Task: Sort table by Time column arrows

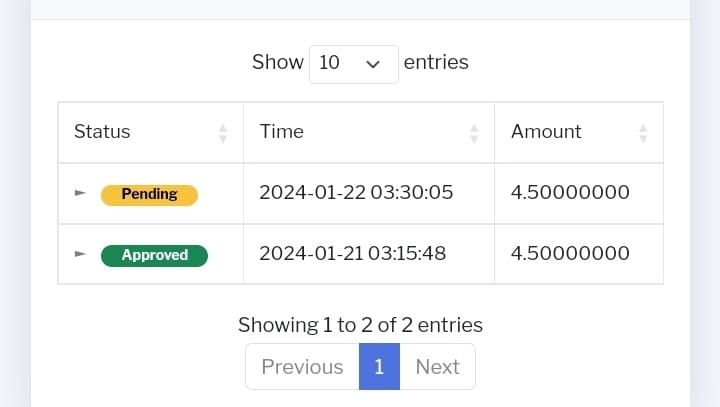Action: tap(474, 134)
